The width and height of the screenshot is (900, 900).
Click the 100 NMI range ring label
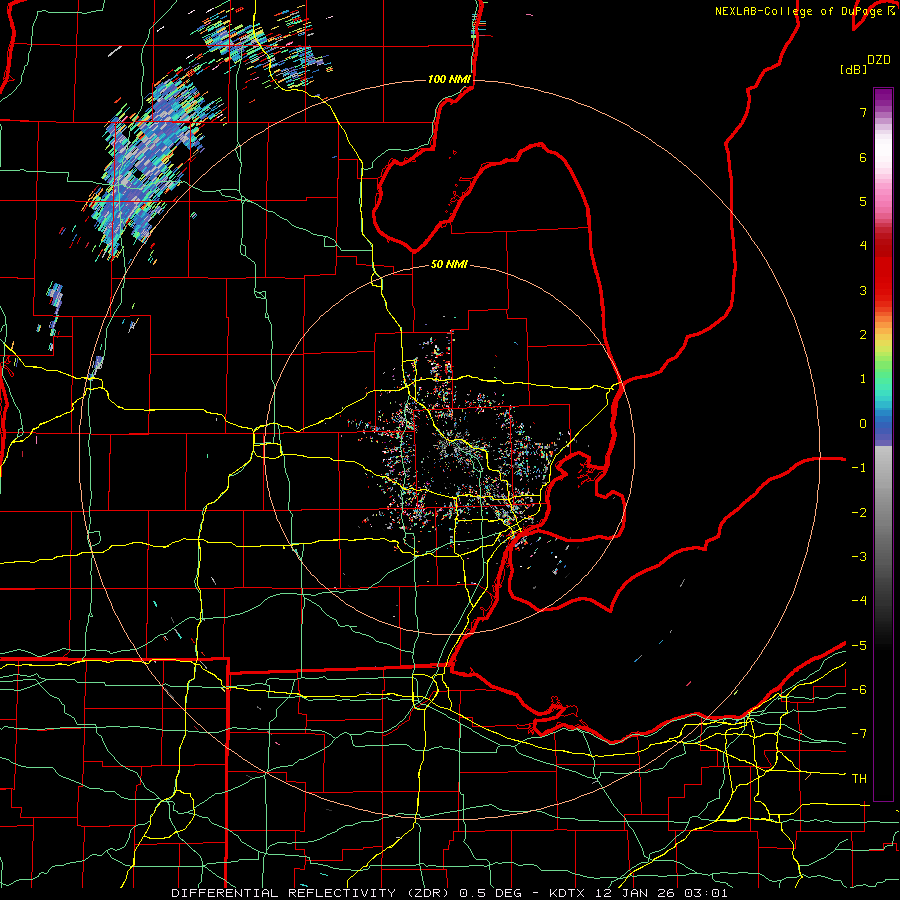[x=449, y=79]
